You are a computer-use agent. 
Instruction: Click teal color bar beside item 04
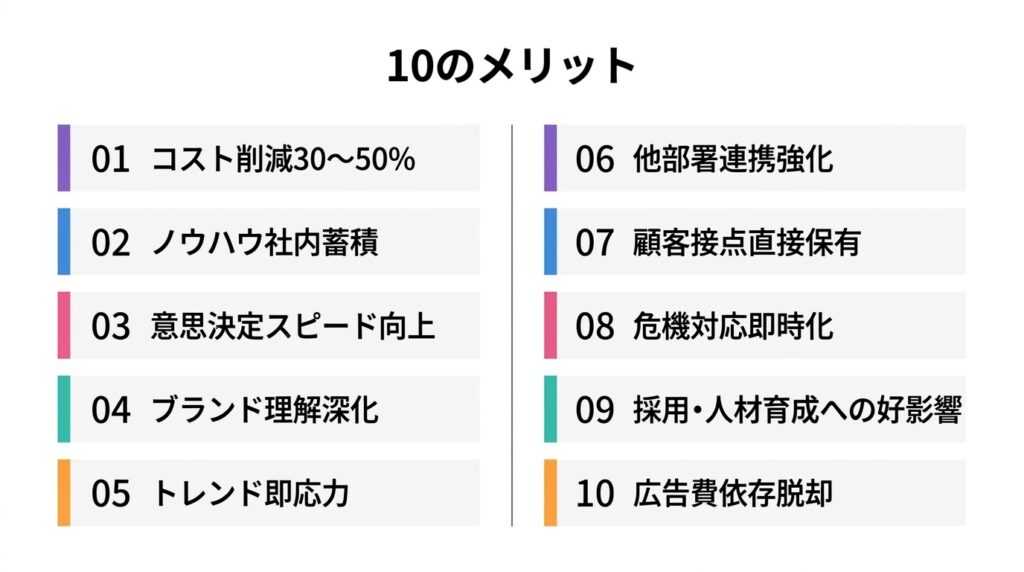pyautogui.click(x=64, y=409)
